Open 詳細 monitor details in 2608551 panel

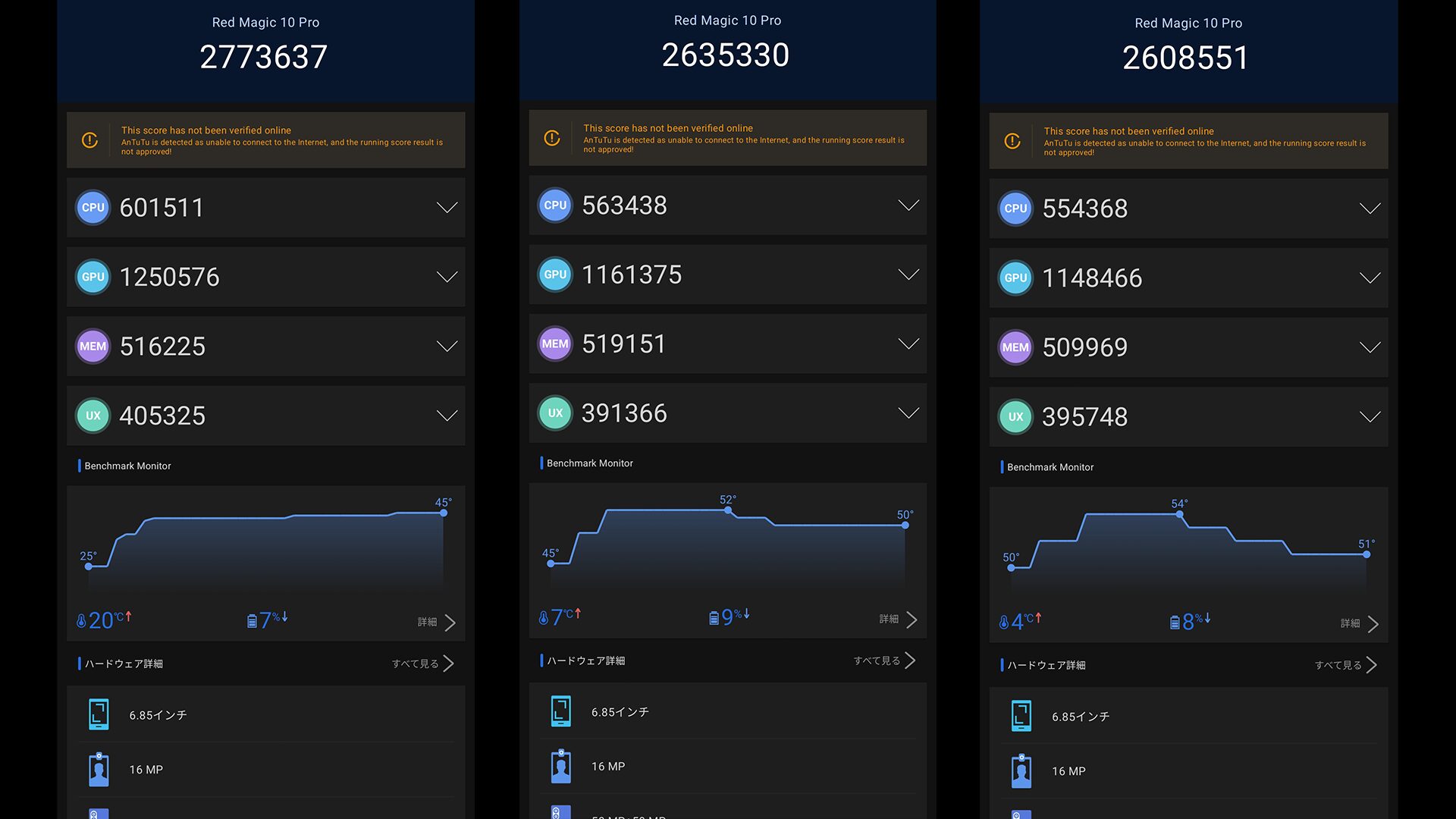1360,623
